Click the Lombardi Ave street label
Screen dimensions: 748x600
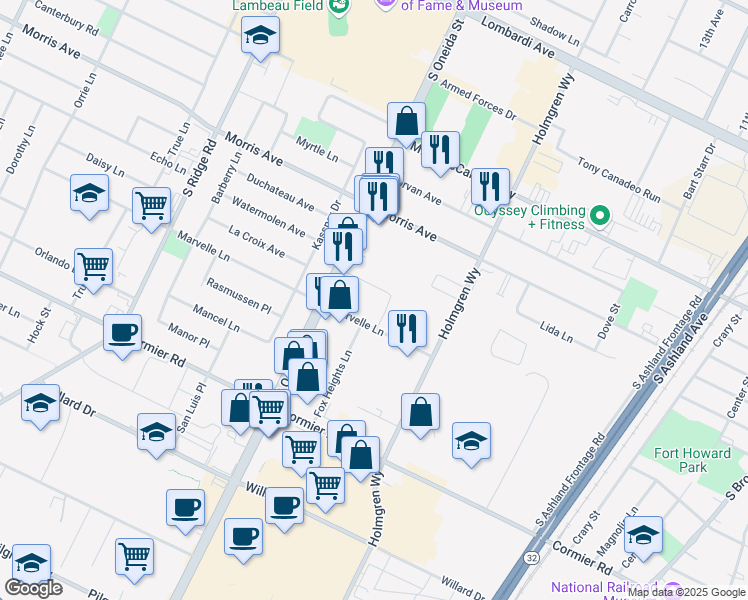(x=518, y=37)
